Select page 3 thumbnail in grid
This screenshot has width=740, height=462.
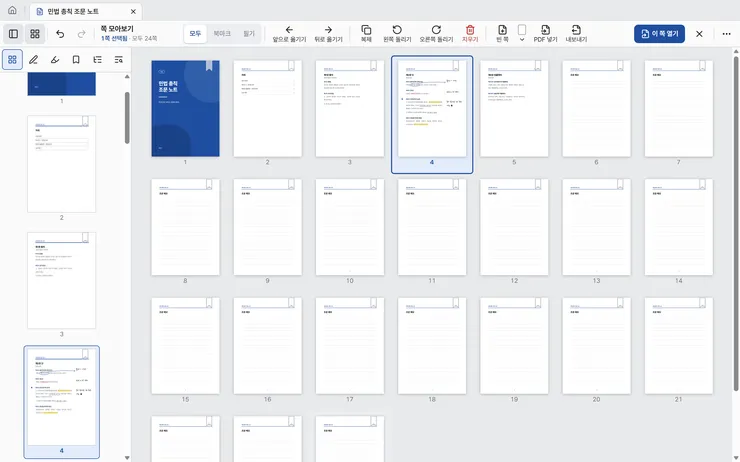click(350, 108)
